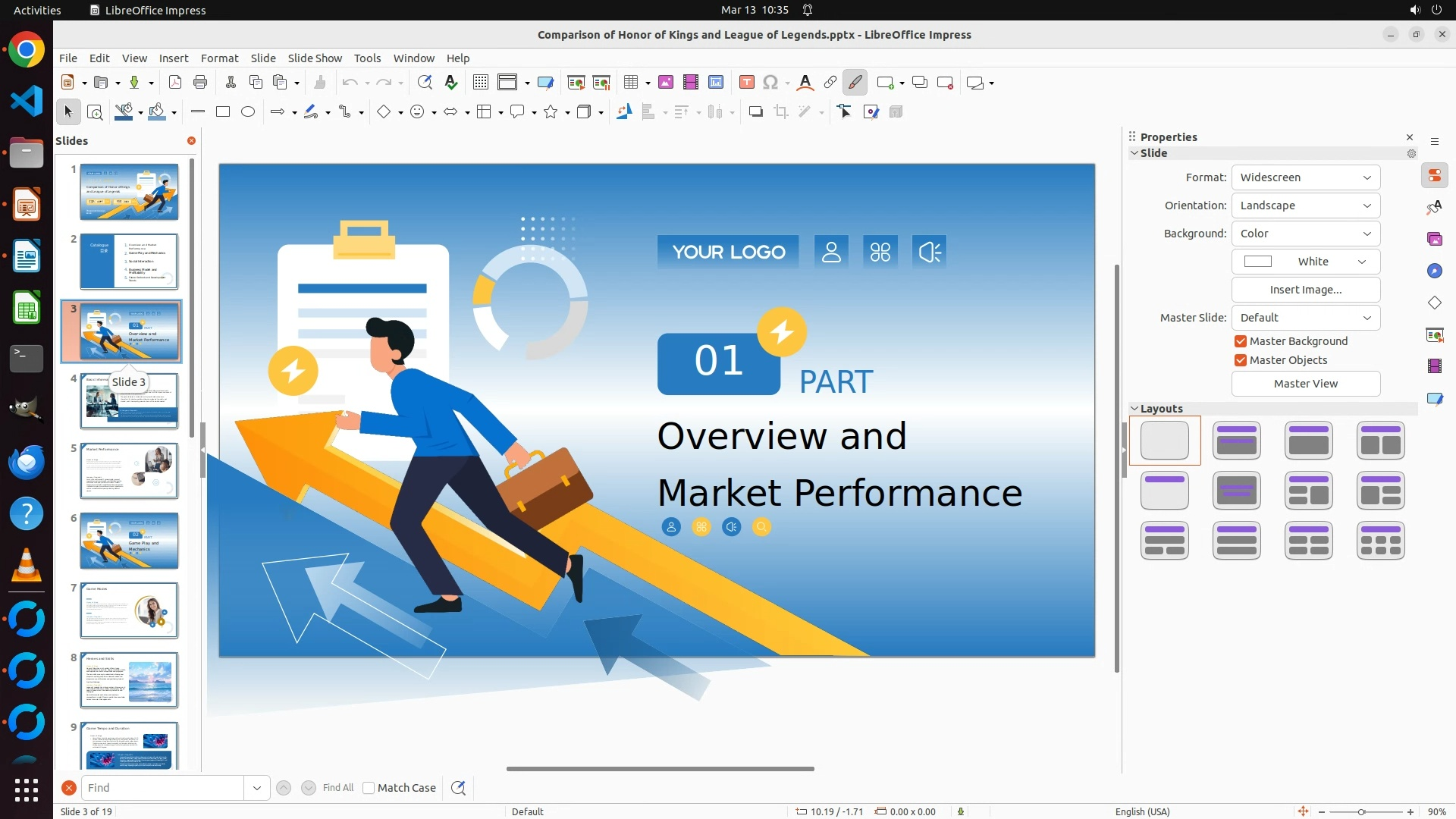Click the Master View button
Image resolution: width=1456 pixels, height=819 pixels.
[x=1305, y=384]
